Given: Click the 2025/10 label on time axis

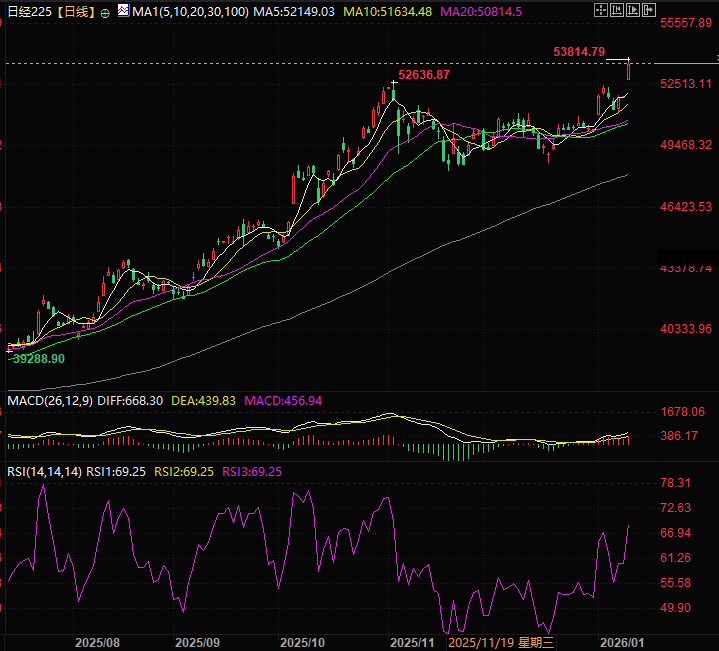Looking at the screenshot, I should point(303,641).
